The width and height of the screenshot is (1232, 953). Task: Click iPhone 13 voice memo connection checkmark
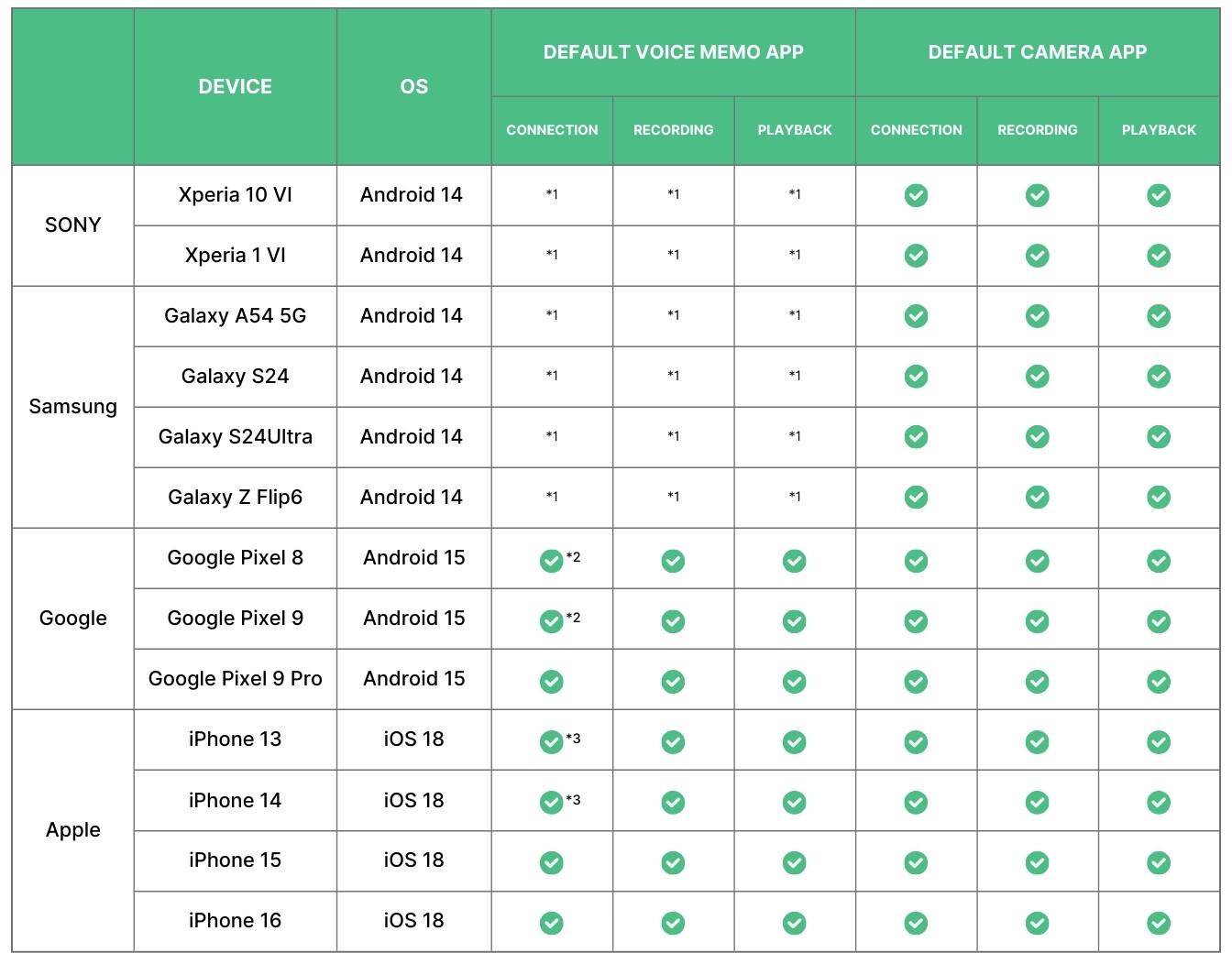point(551,742)
